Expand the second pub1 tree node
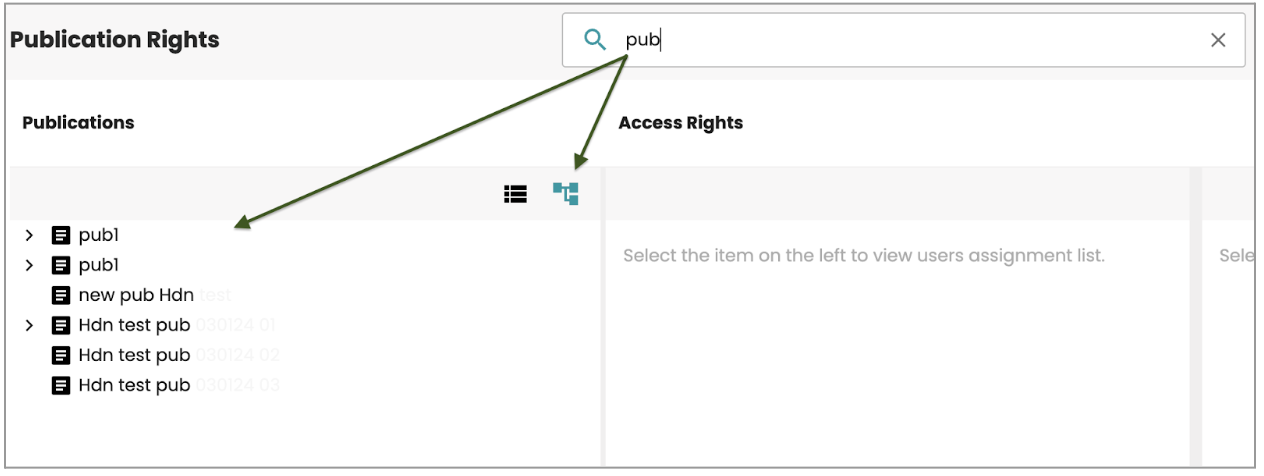 click(29, 266)
